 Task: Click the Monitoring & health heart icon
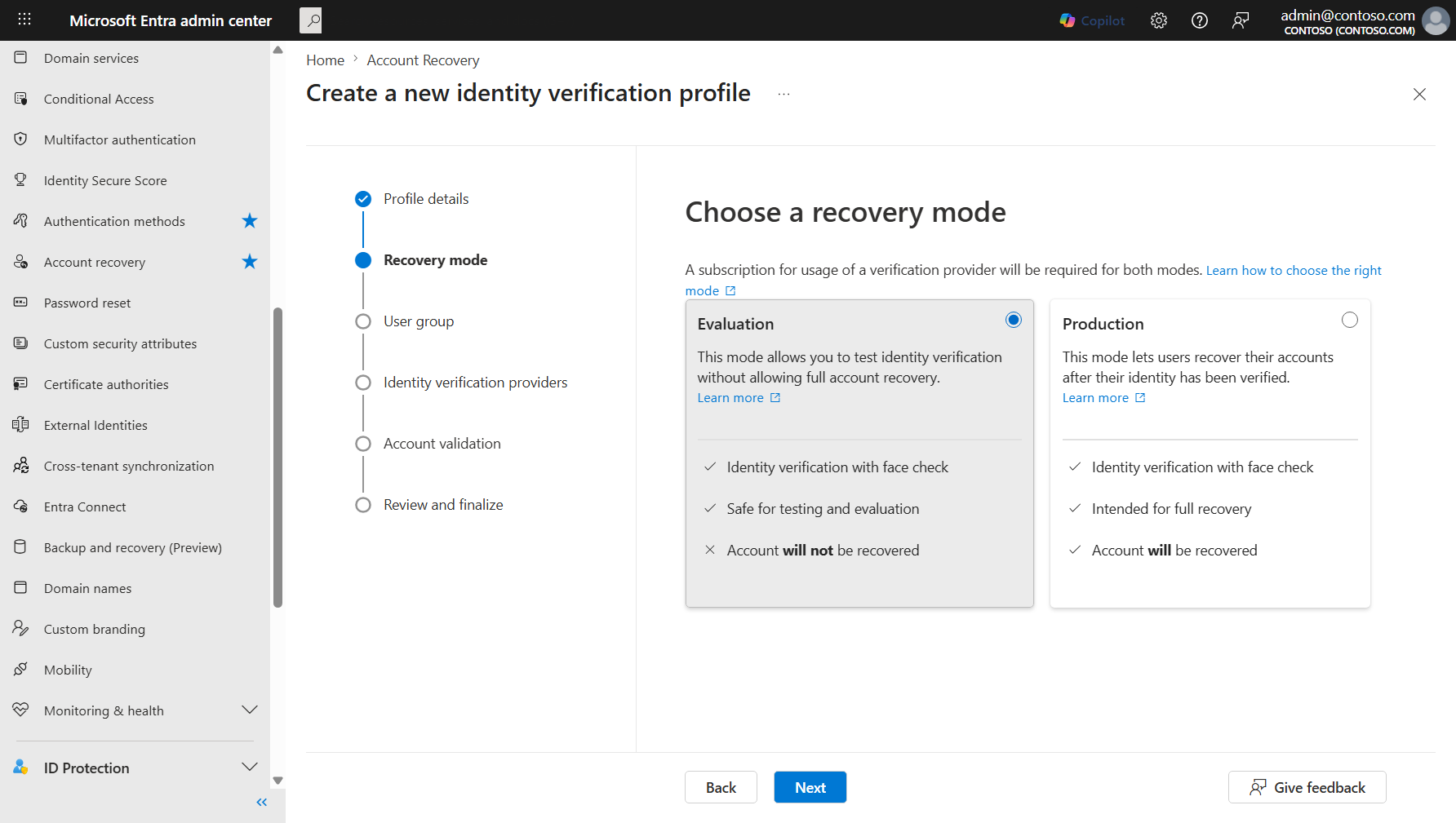[x=21, y=710]
